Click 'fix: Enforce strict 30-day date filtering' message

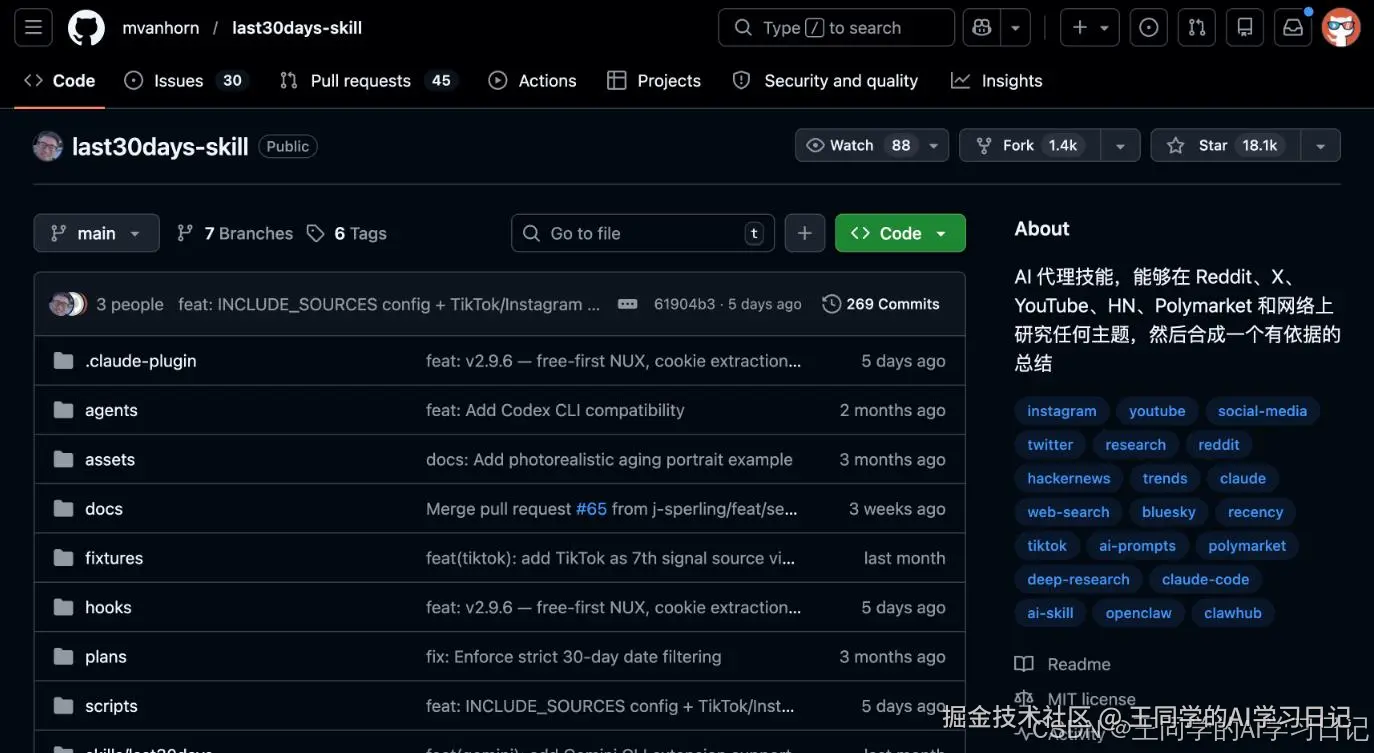pos(573,657)
